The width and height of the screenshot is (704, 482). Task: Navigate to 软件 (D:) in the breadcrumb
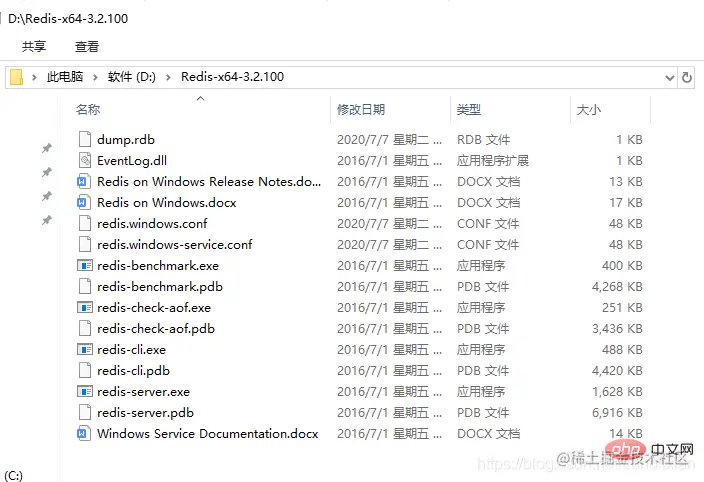pyautogui.click(x=132, y=77)
